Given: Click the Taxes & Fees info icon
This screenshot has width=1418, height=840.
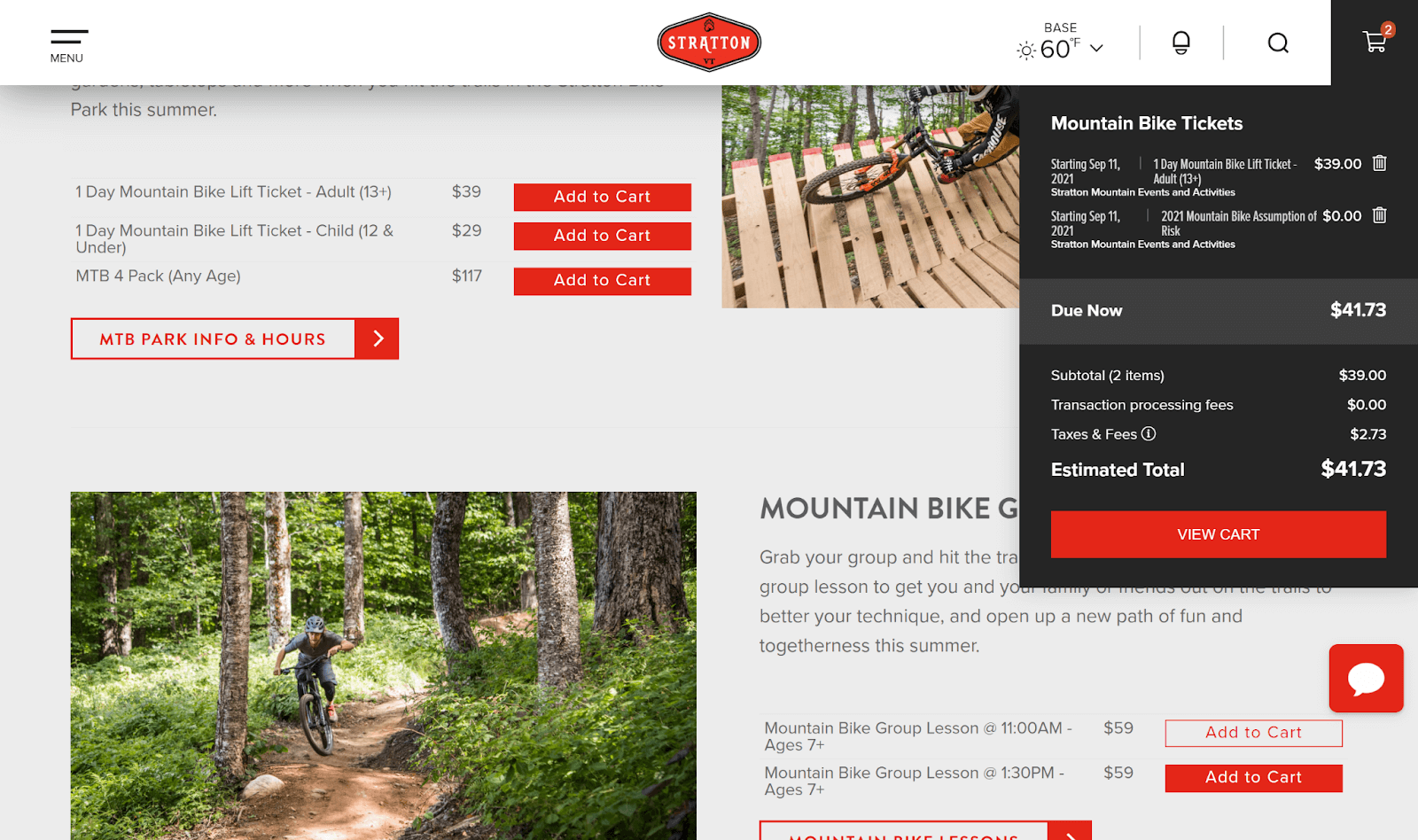Looking at the screenshot, I should click(1149, 433).
